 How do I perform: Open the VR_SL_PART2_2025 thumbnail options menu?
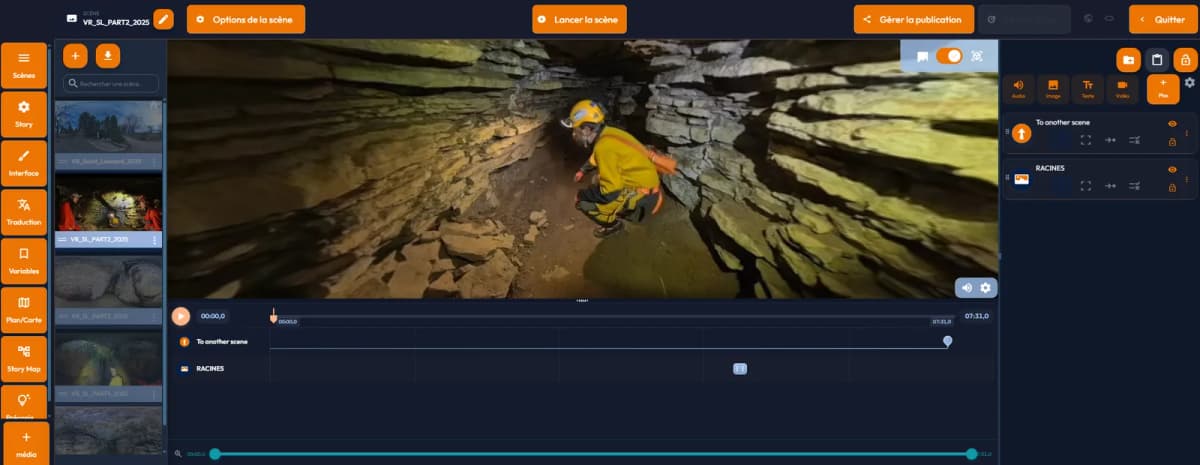click(154, 240)
